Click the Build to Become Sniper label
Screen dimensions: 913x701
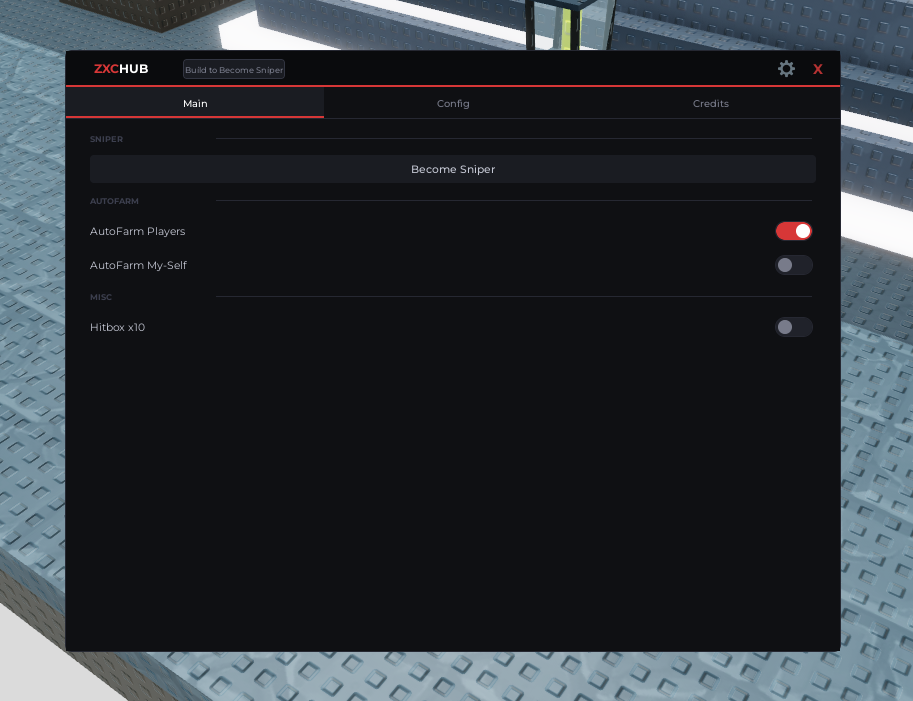[234, 69]
